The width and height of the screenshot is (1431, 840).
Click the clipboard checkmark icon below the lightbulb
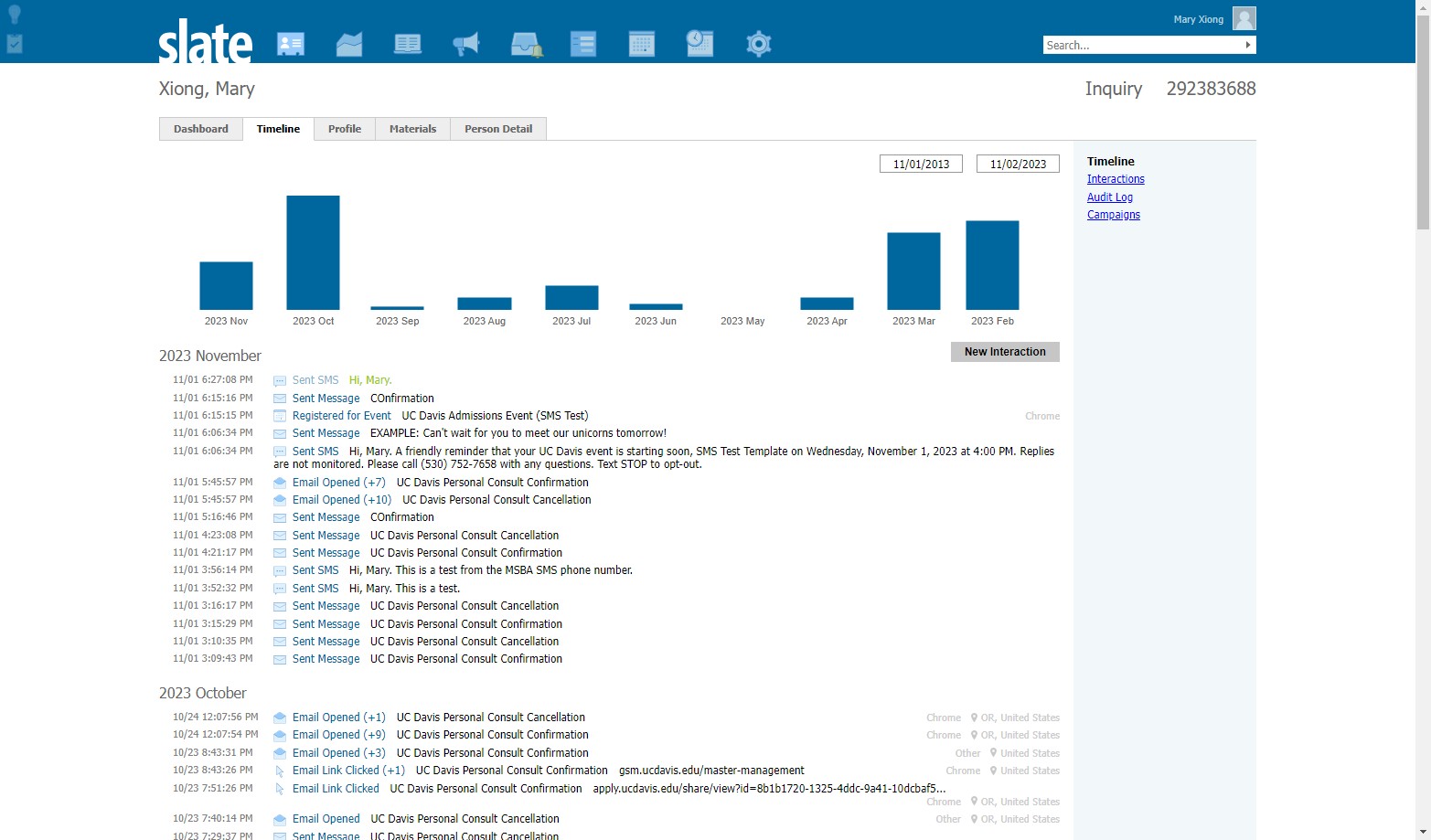tap(15, 43)
